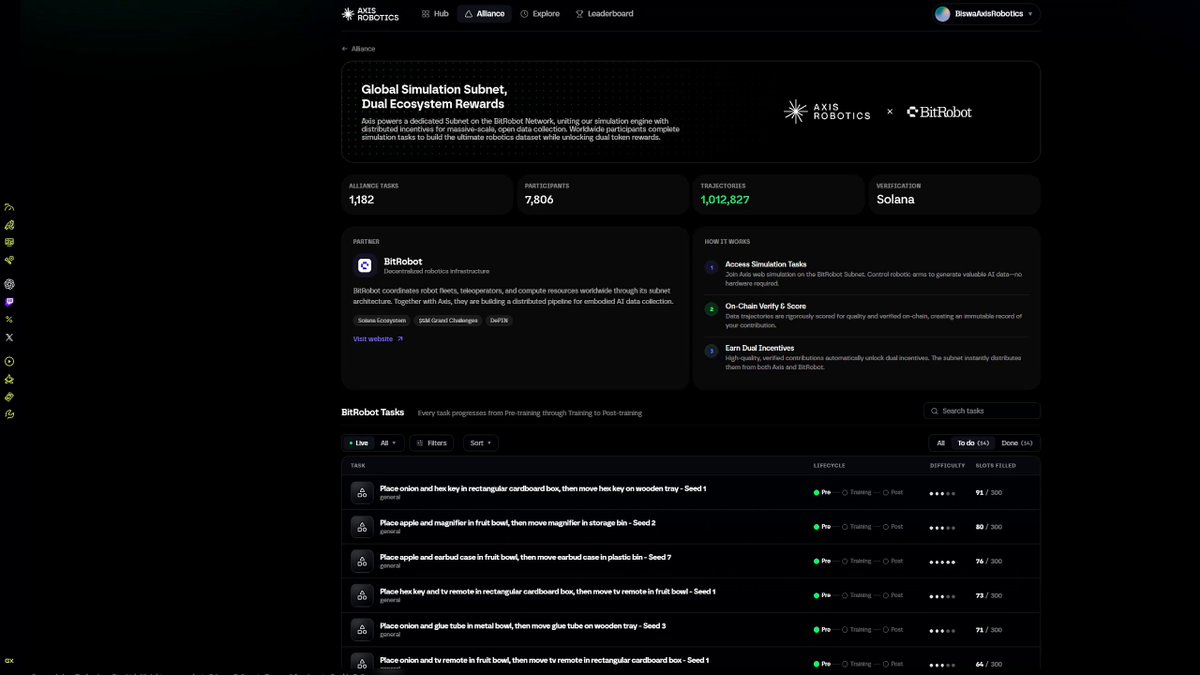The width and height of the screenshot is (1200, 675).
Task: Open the Twitch icon in left sidebar
Action: tap(9, 302)
